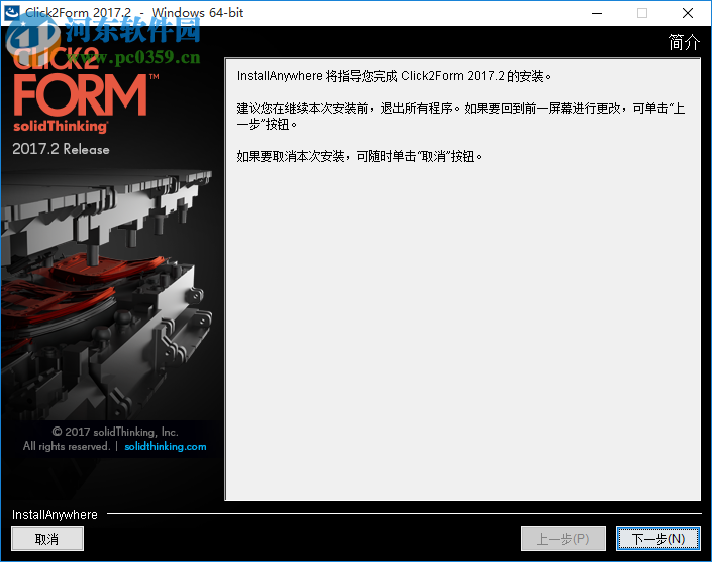712x562 pixels.
Task: Open the solidthinking.com link
Action: point(165,446)
